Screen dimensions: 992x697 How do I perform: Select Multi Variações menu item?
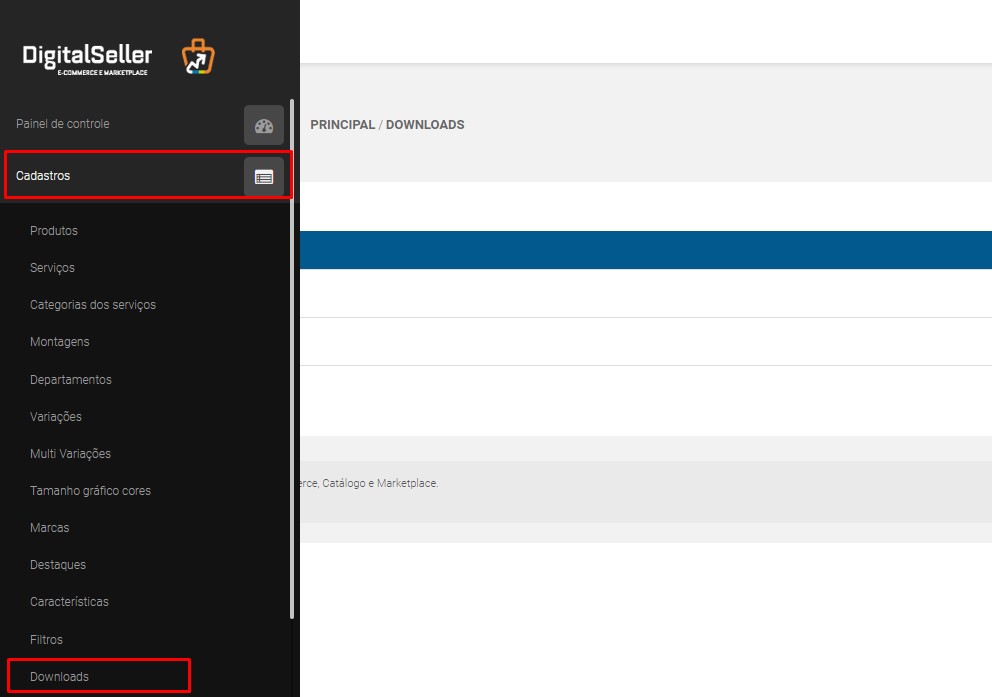tap(70, 453)
